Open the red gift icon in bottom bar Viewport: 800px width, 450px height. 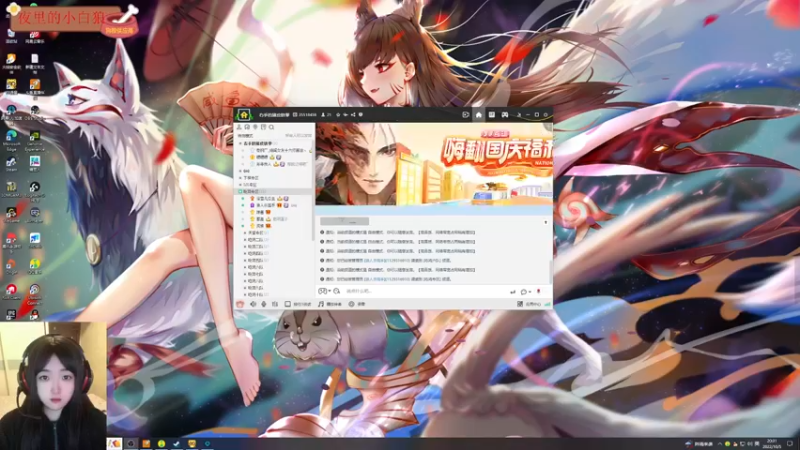[x=240, y=304]
